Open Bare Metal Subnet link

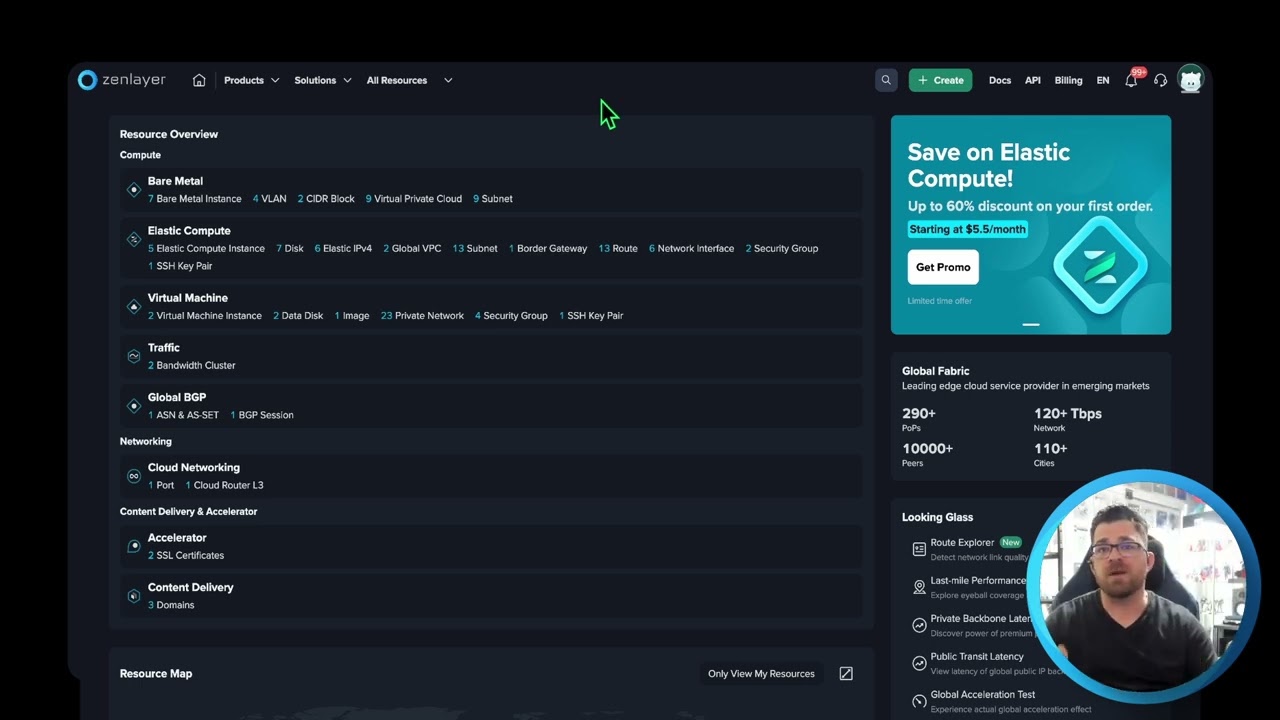pos(493,199)
